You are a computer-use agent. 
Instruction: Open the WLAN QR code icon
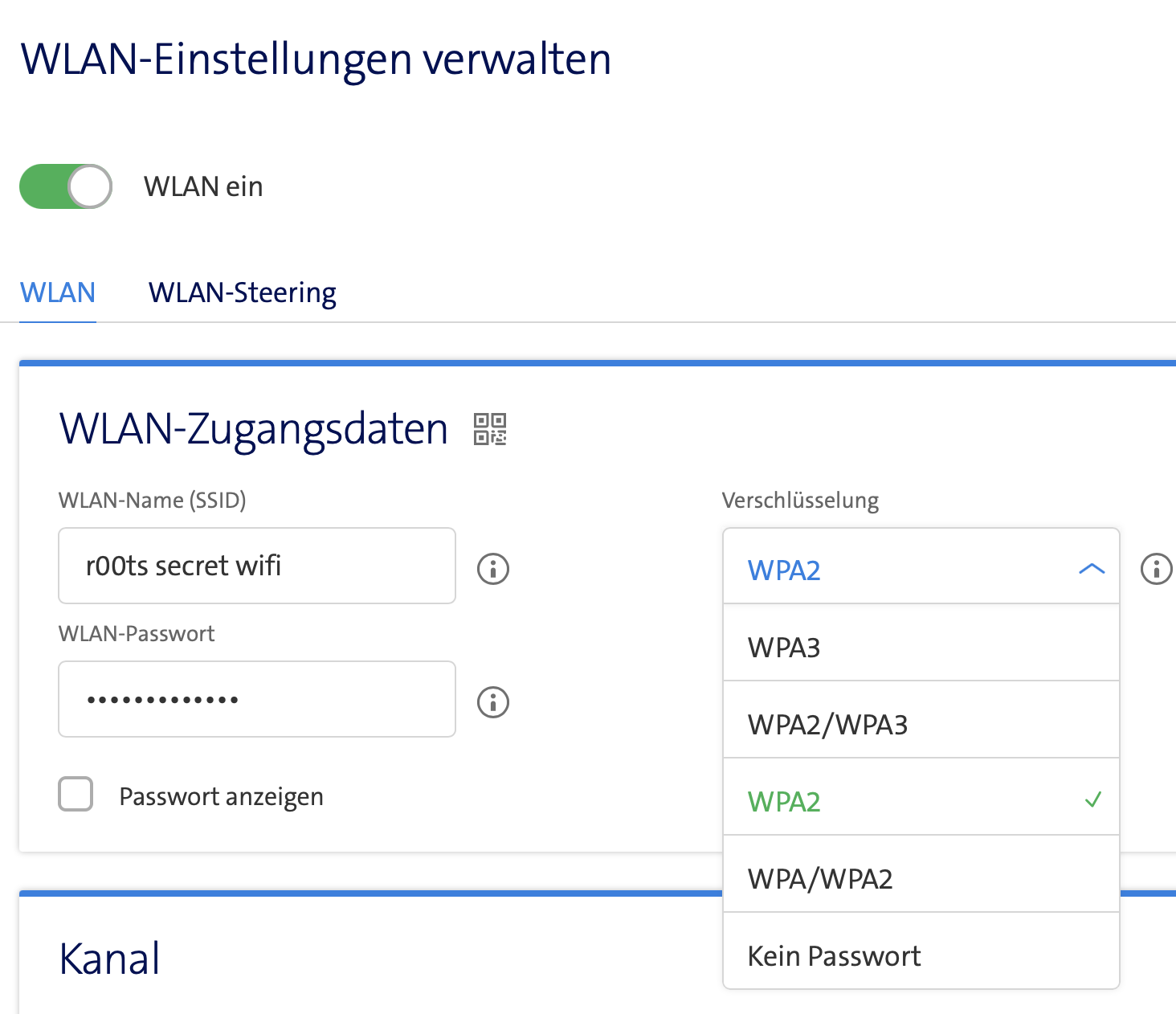click(x=489, y=428)
